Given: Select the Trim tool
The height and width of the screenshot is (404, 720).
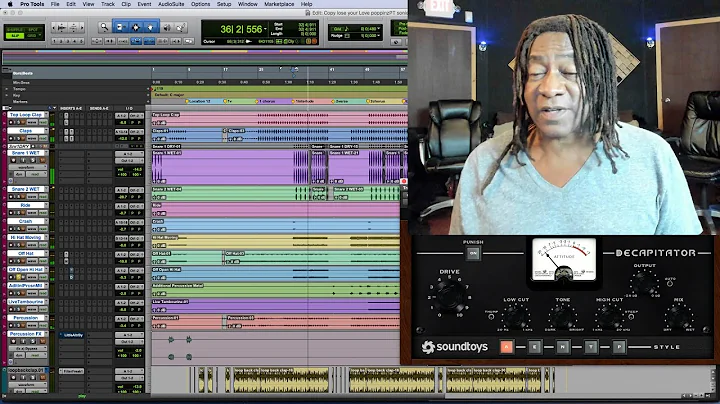Looking at the screenshot, I should coord(120,28).
